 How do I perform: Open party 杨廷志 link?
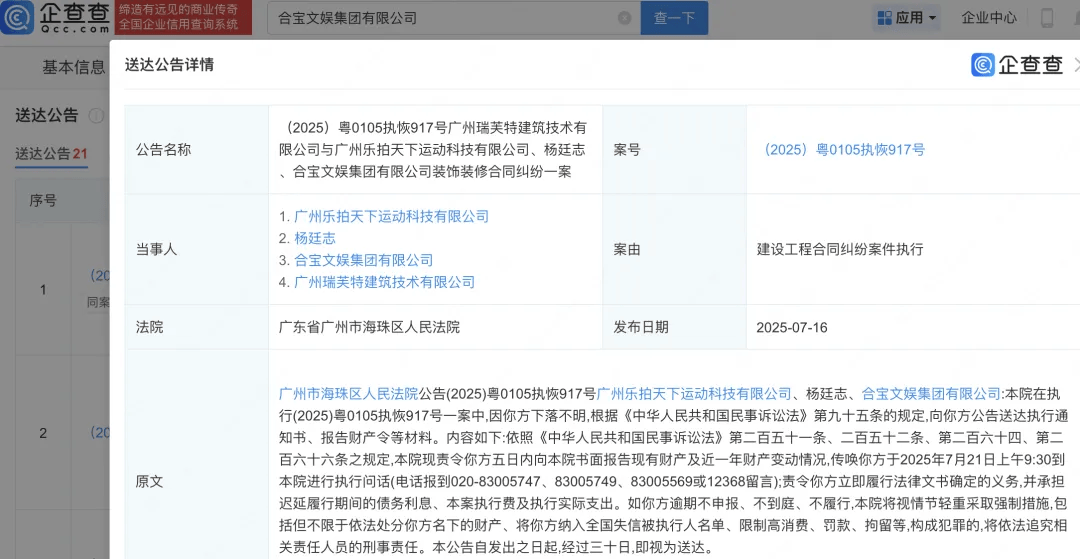(315, 238)
